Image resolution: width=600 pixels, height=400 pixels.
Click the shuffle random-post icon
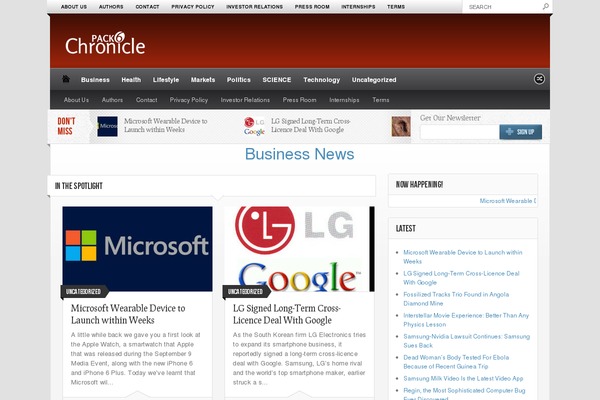point(539,79)
